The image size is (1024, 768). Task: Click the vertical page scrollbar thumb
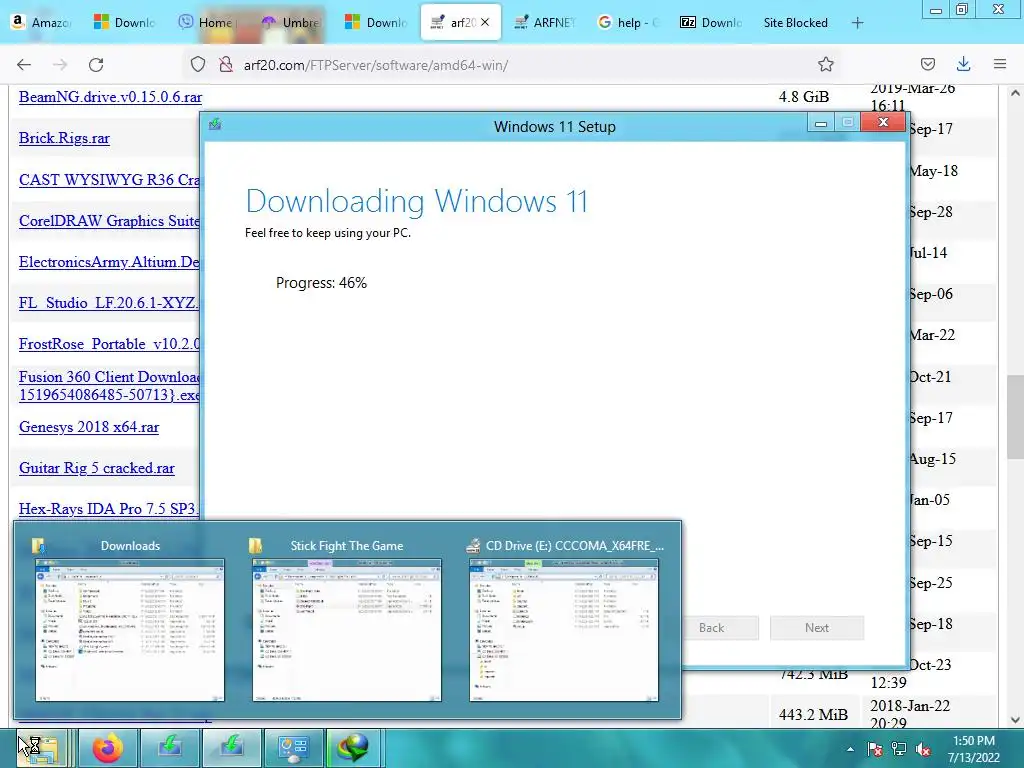coord(1015,417)
